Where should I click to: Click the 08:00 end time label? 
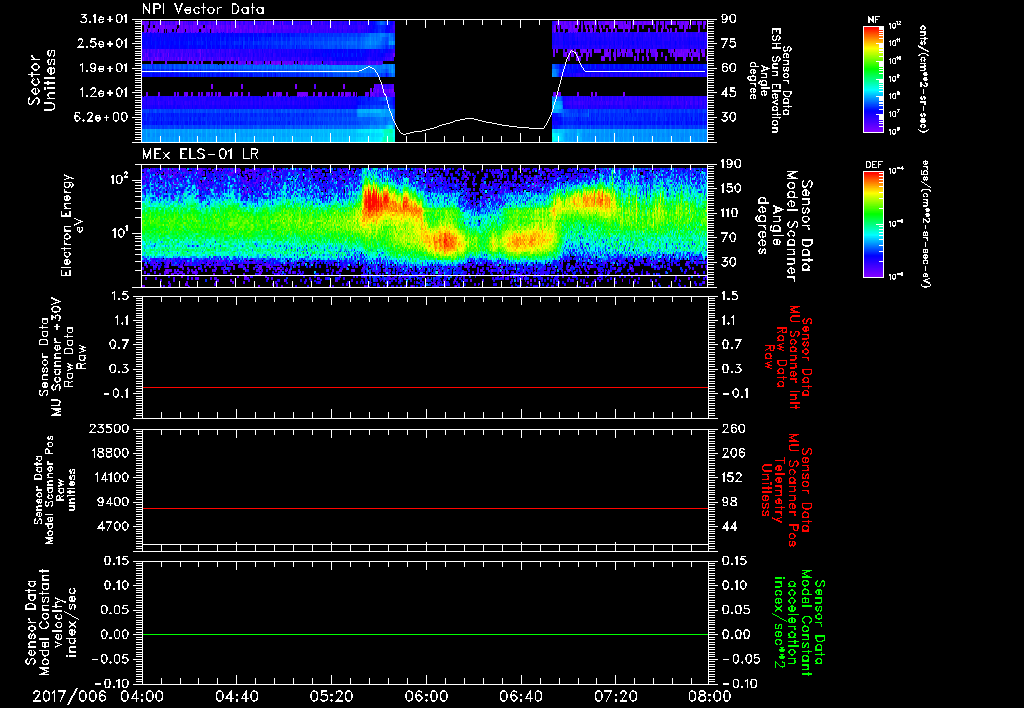click(710, 697)
